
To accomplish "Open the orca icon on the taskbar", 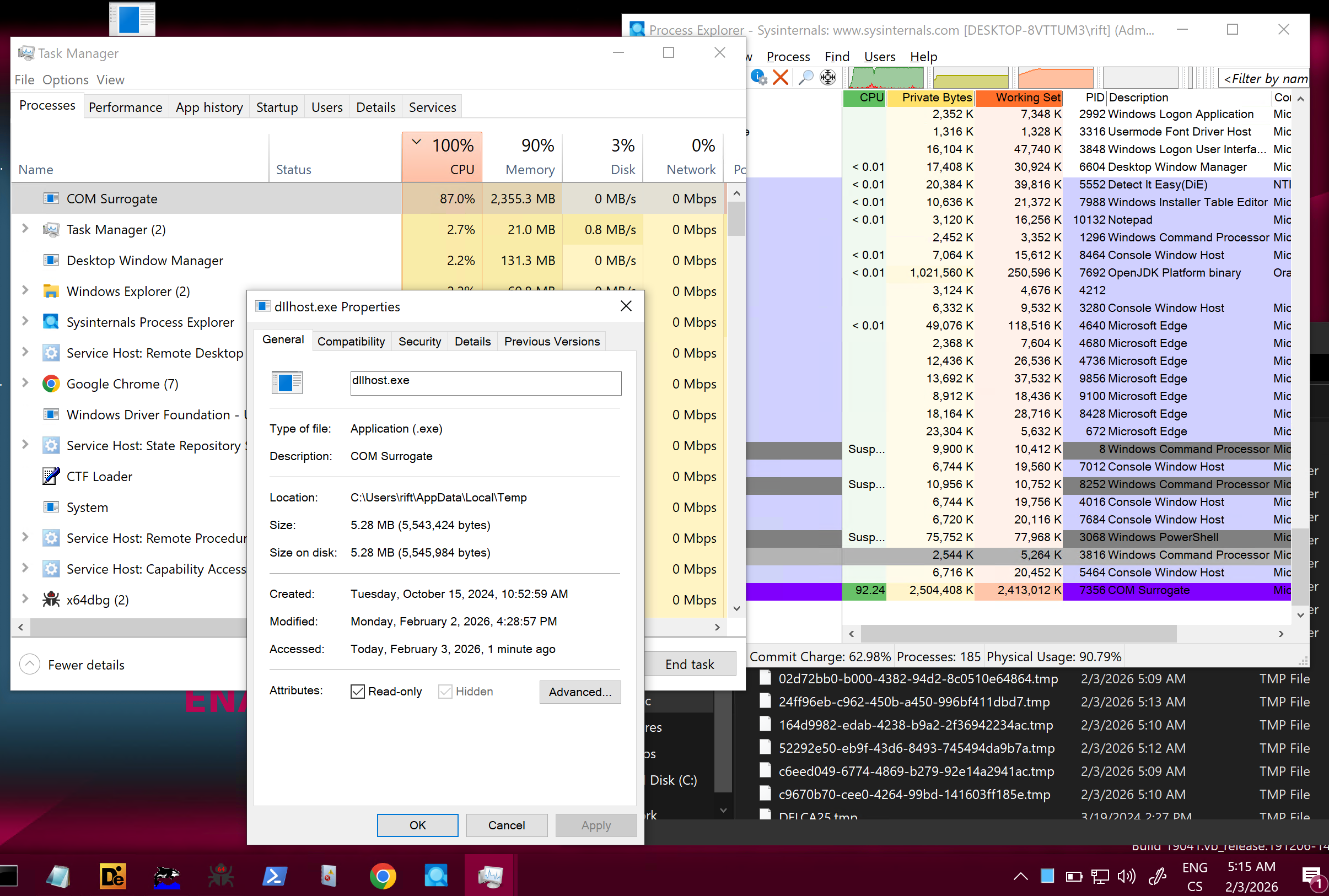I will click(x=167, y=876).
